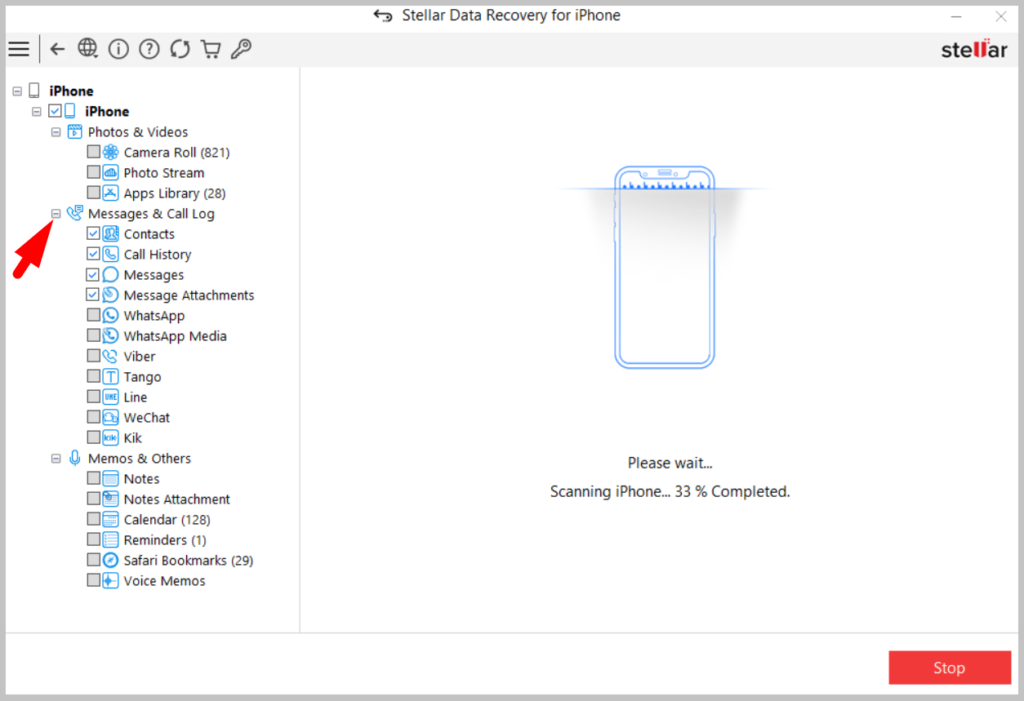Select the Reminders (1) entry
This screenshot has height=701, width=1024.
click(x=165, y=540)
